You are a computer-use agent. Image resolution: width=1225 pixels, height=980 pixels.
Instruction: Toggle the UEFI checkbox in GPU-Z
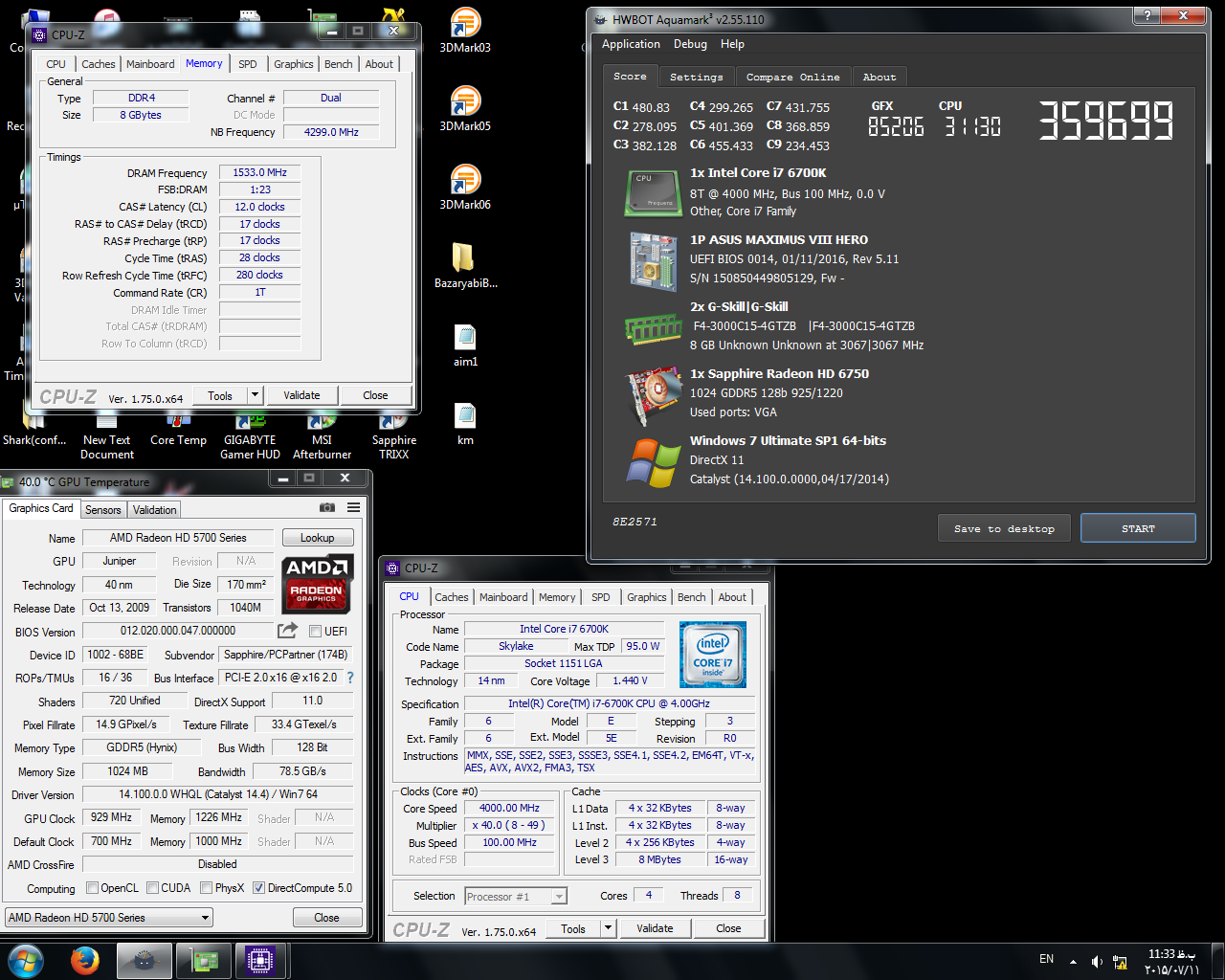316,631
